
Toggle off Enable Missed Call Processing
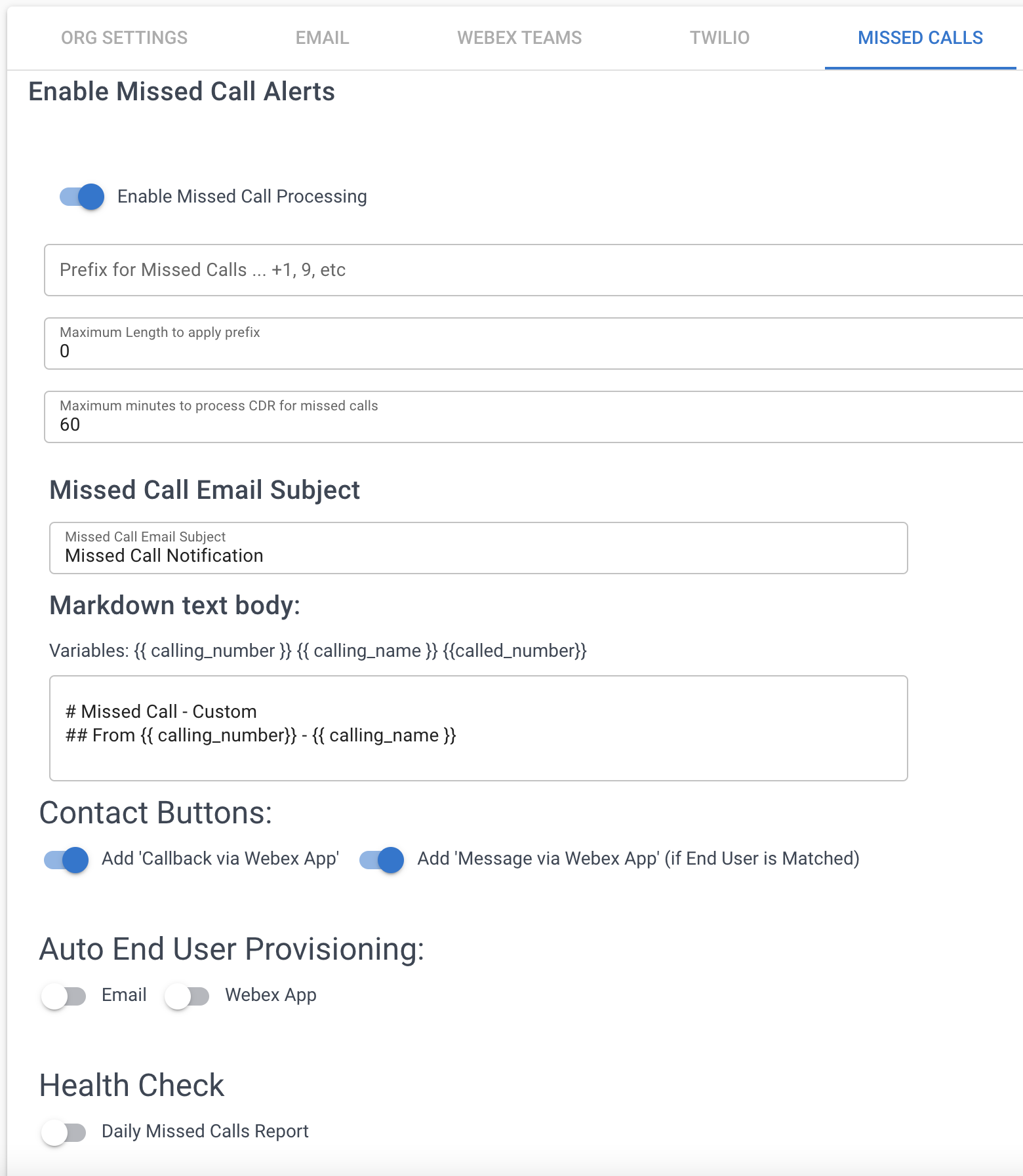[x=79, y=196]
